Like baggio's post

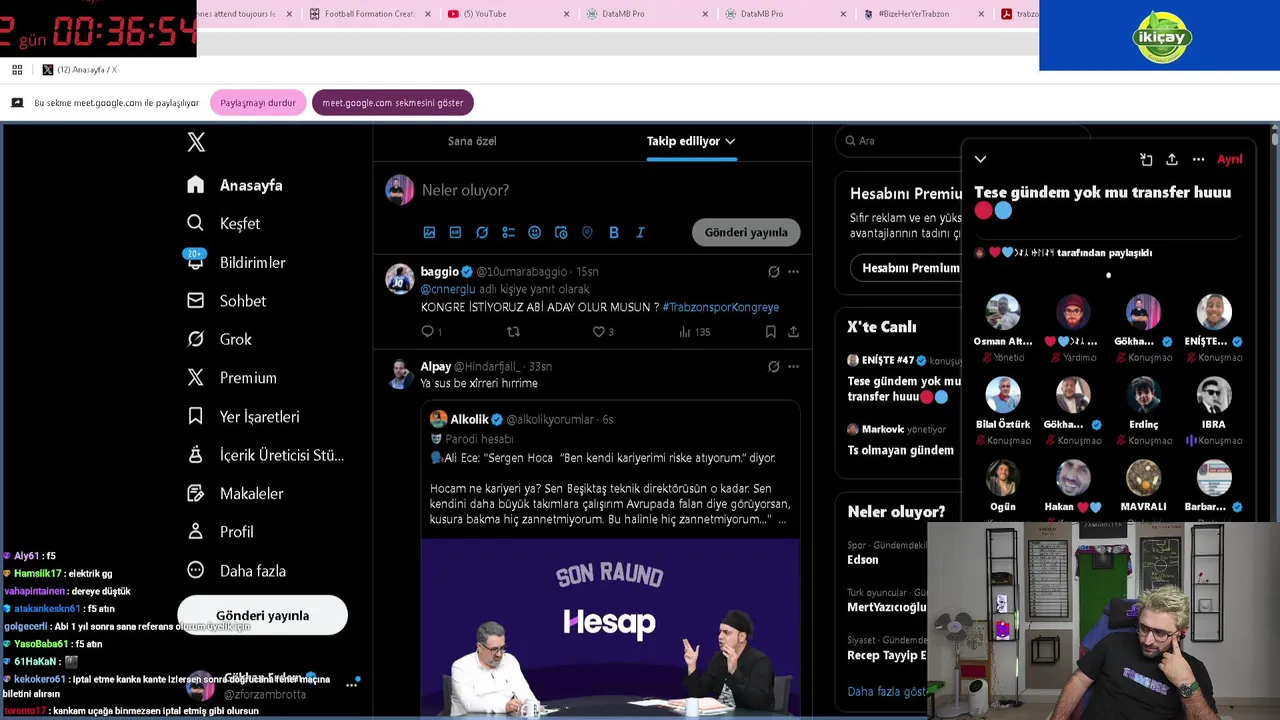(599, 331)
